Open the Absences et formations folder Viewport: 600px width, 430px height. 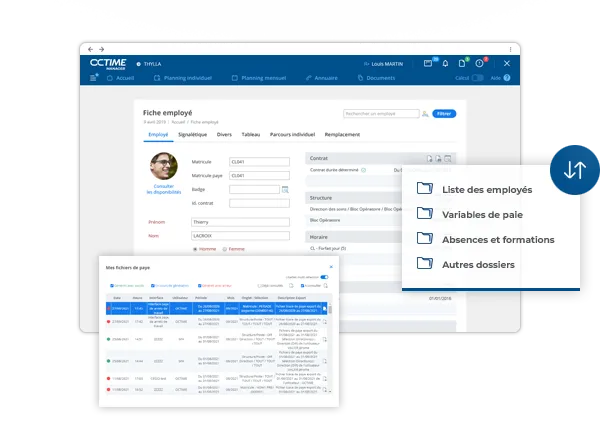pyautogui.click(x=497, y=240)
